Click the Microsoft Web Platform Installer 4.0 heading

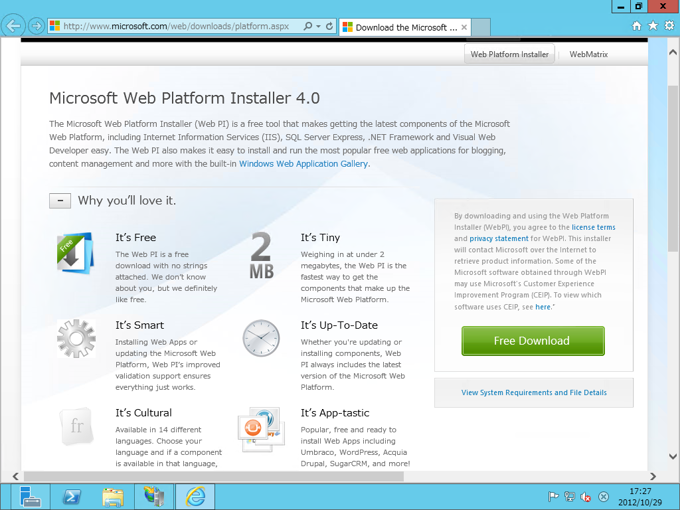184,98
